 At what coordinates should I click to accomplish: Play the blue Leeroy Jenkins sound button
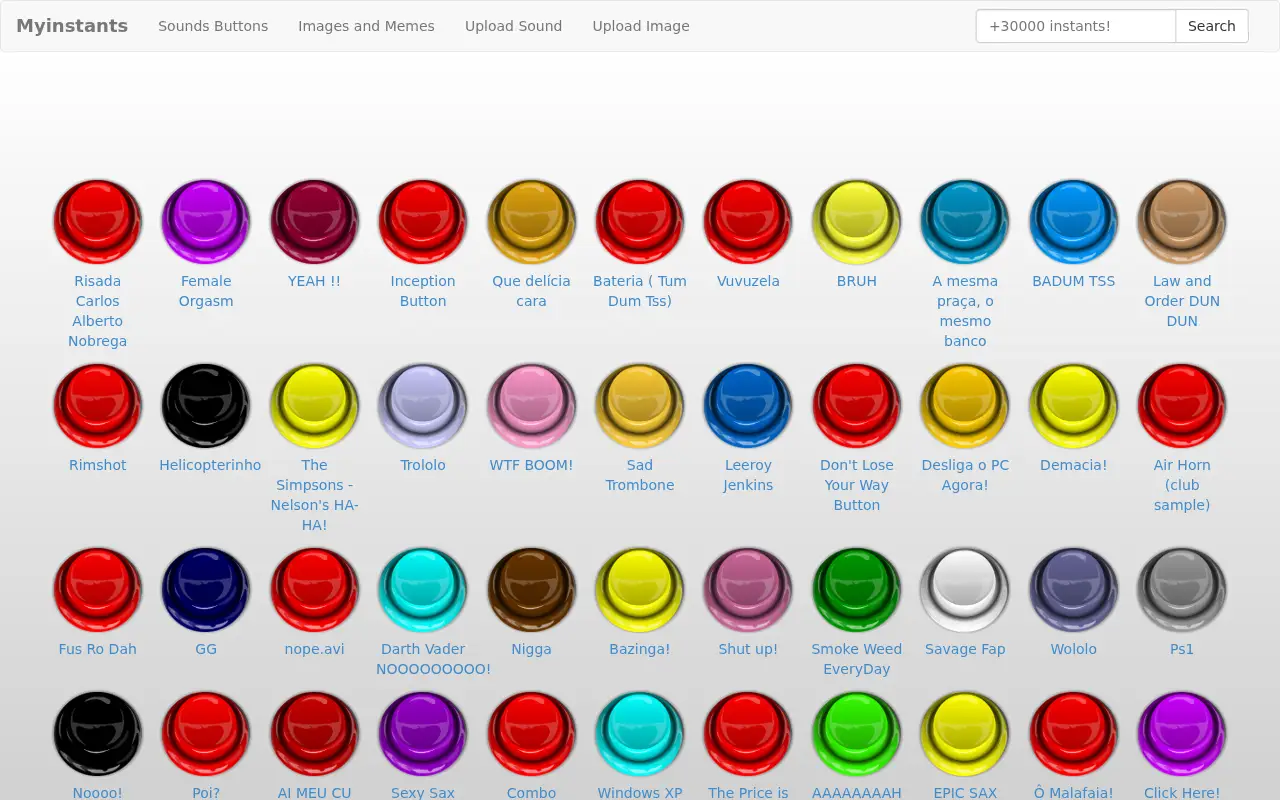point(748,406)
